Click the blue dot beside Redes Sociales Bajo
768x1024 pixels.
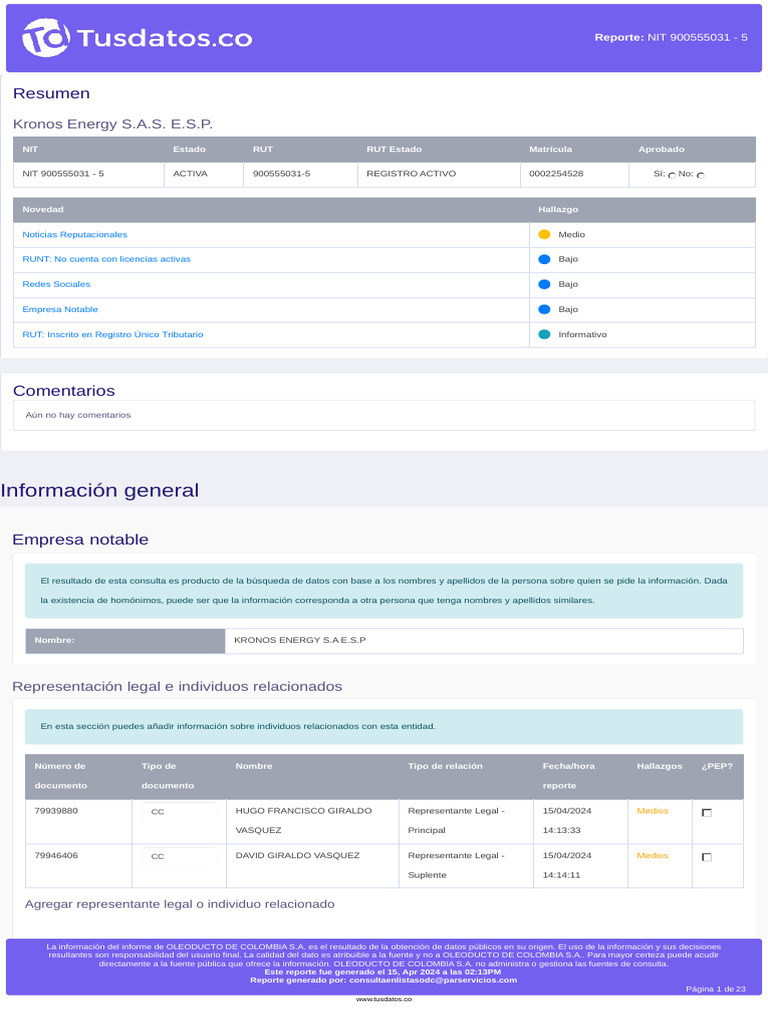(544, 284)
